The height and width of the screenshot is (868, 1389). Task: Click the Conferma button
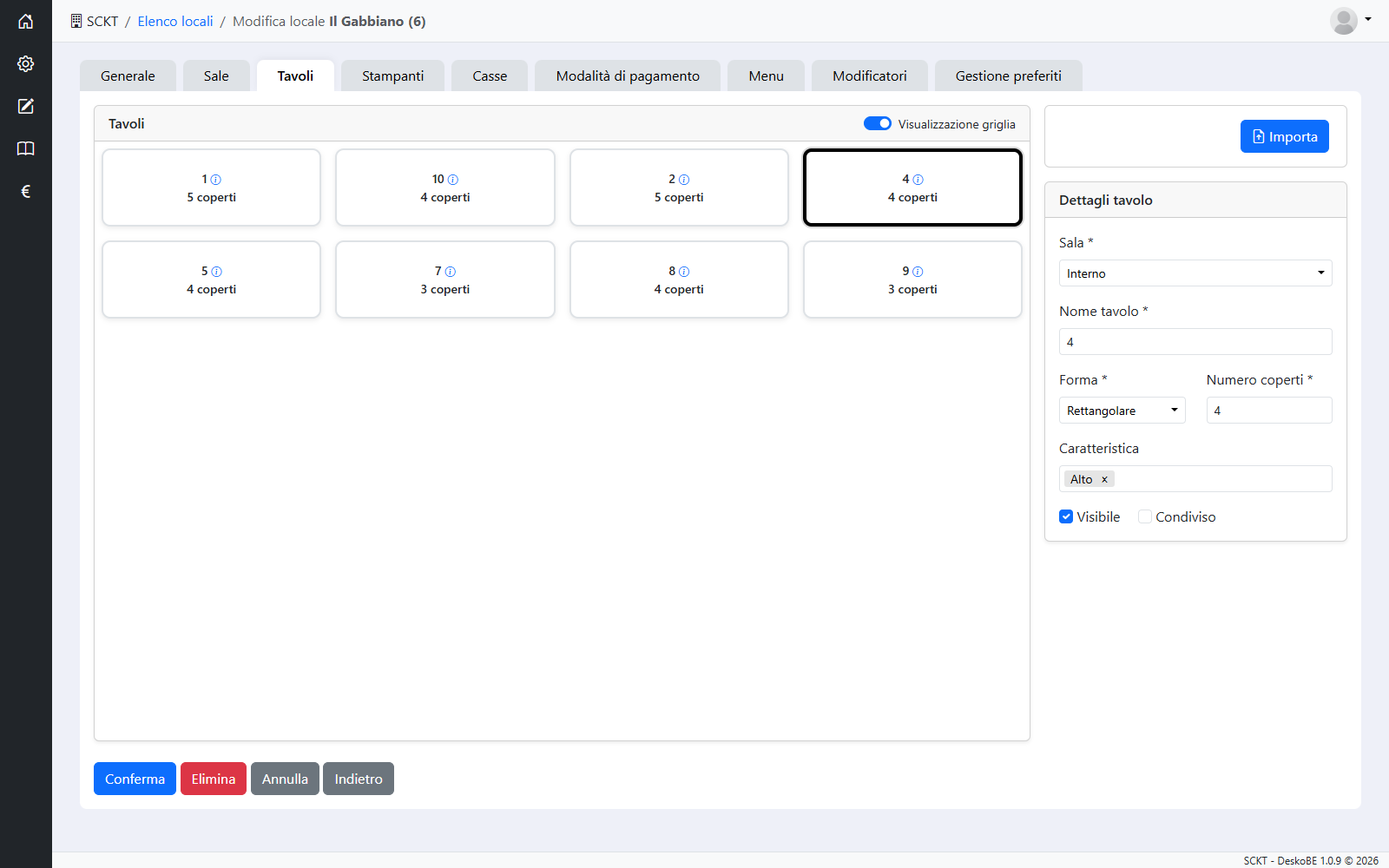[x=135, y=779]
